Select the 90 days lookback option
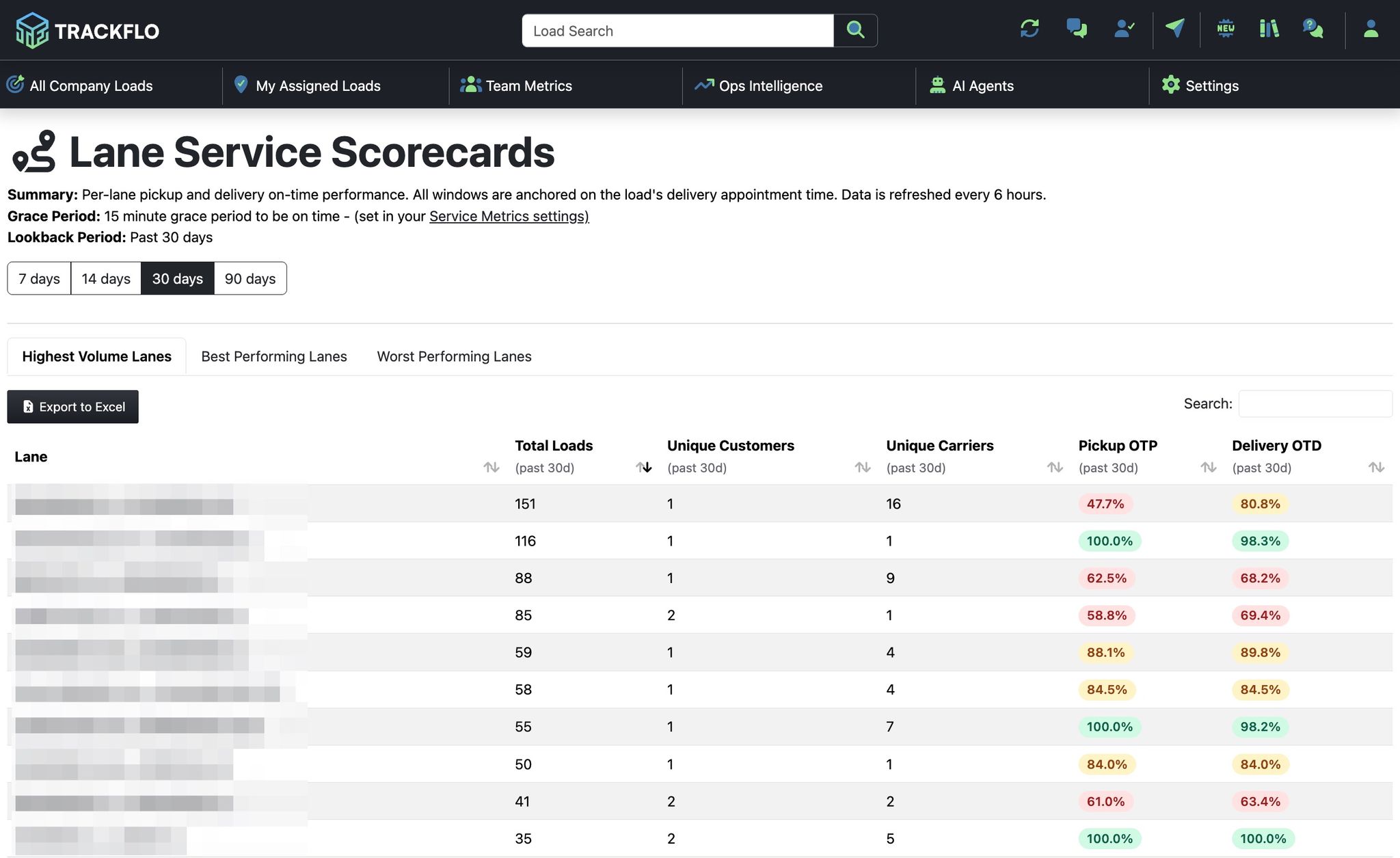Screen dimensions: 1400x858 tap(250, 278)
